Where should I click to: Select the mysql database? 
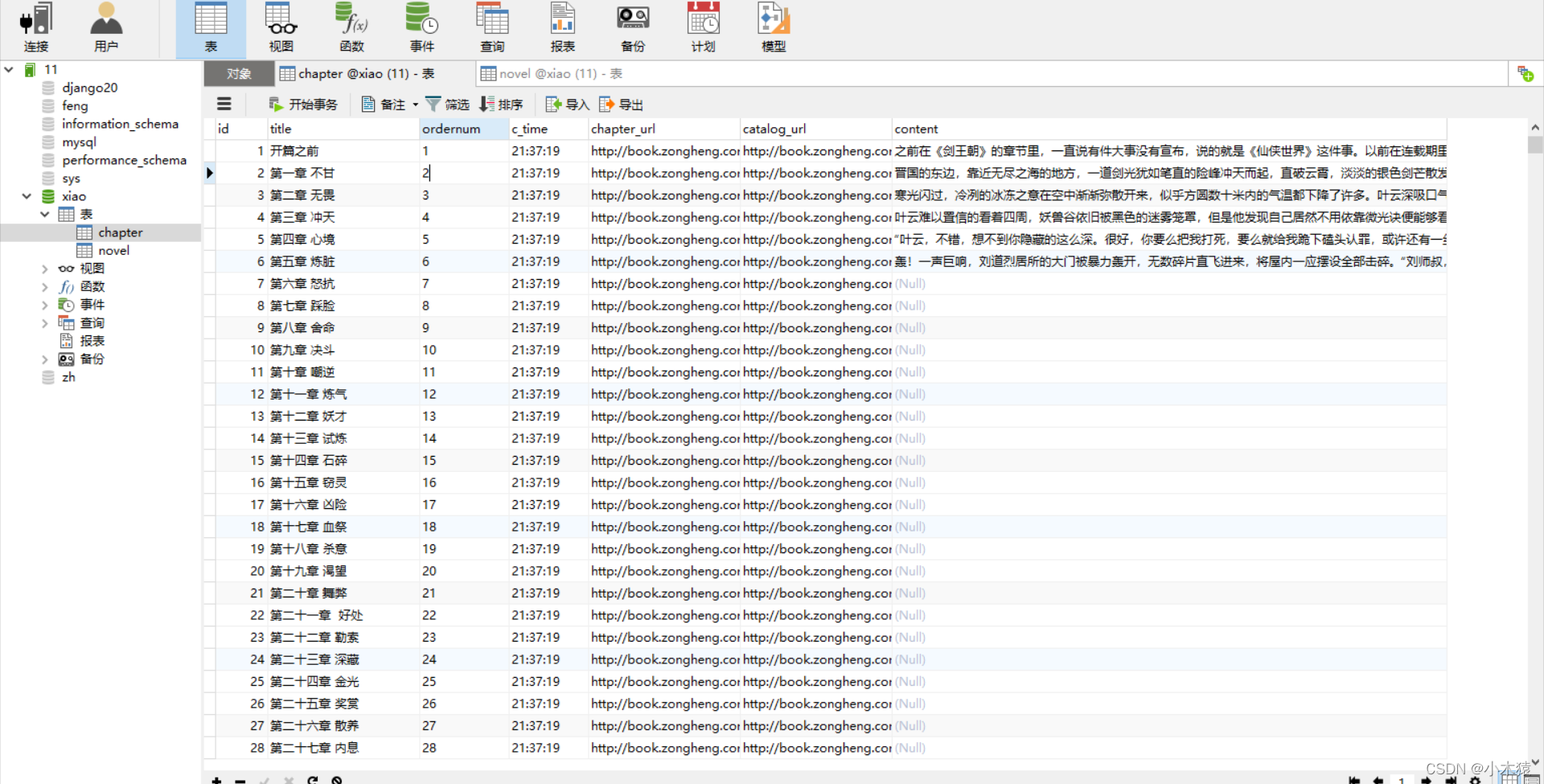pos(79,142)
